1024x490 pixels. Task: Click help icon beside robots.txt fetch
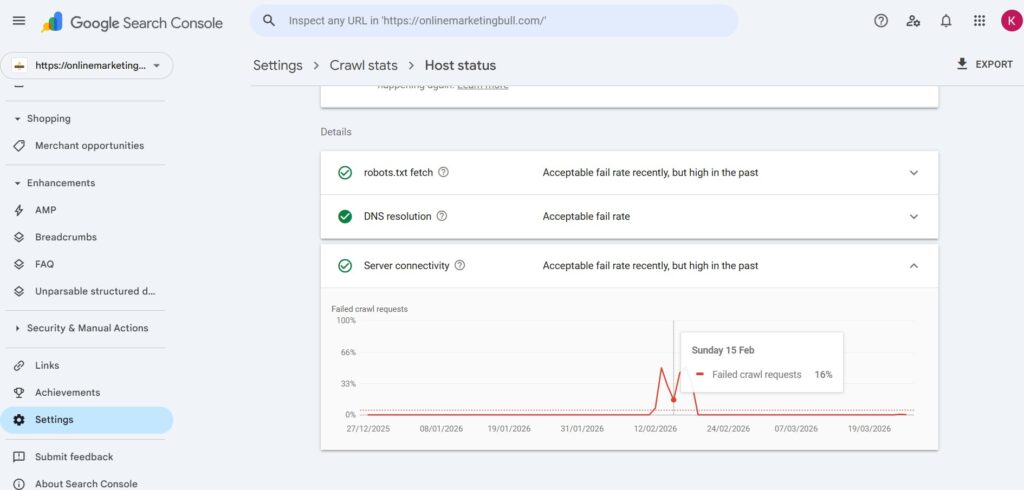[x=443, y=172]
